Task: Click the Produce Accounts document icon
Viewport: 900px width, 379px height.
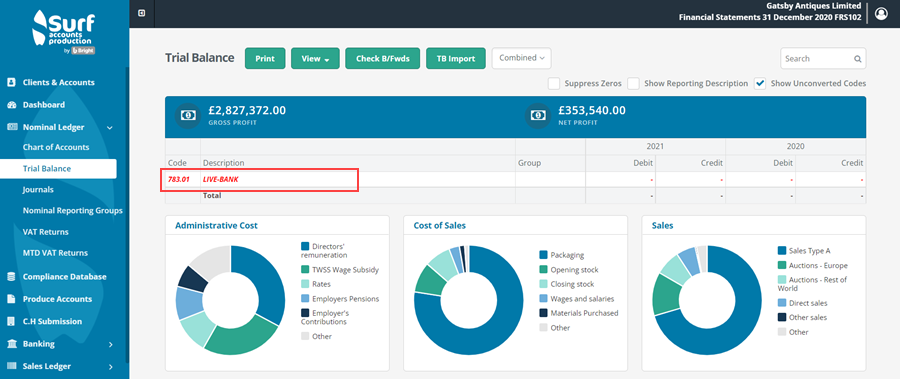Action: tap(11, 299)
